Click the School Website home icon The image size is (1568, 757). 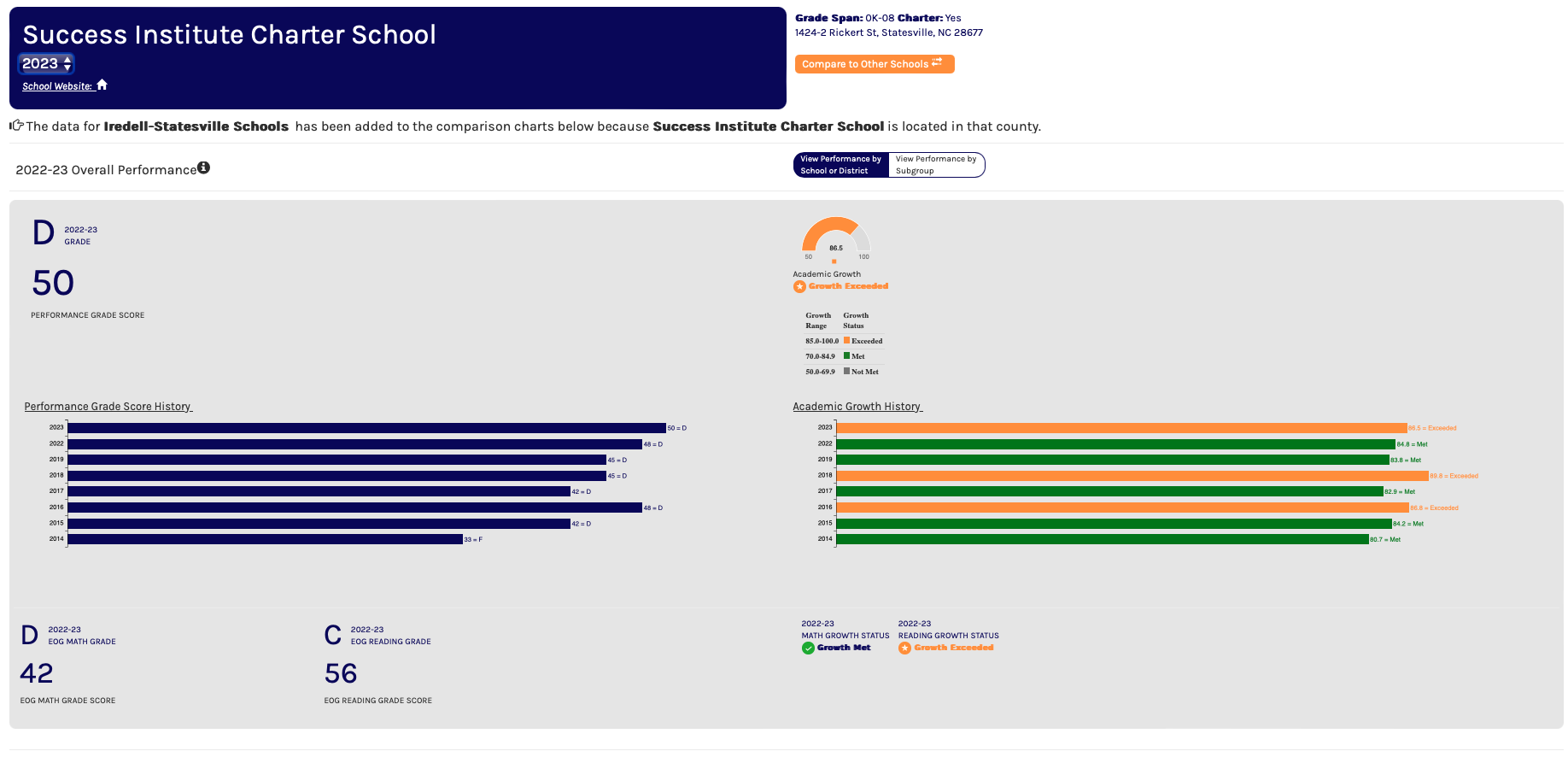102,85
